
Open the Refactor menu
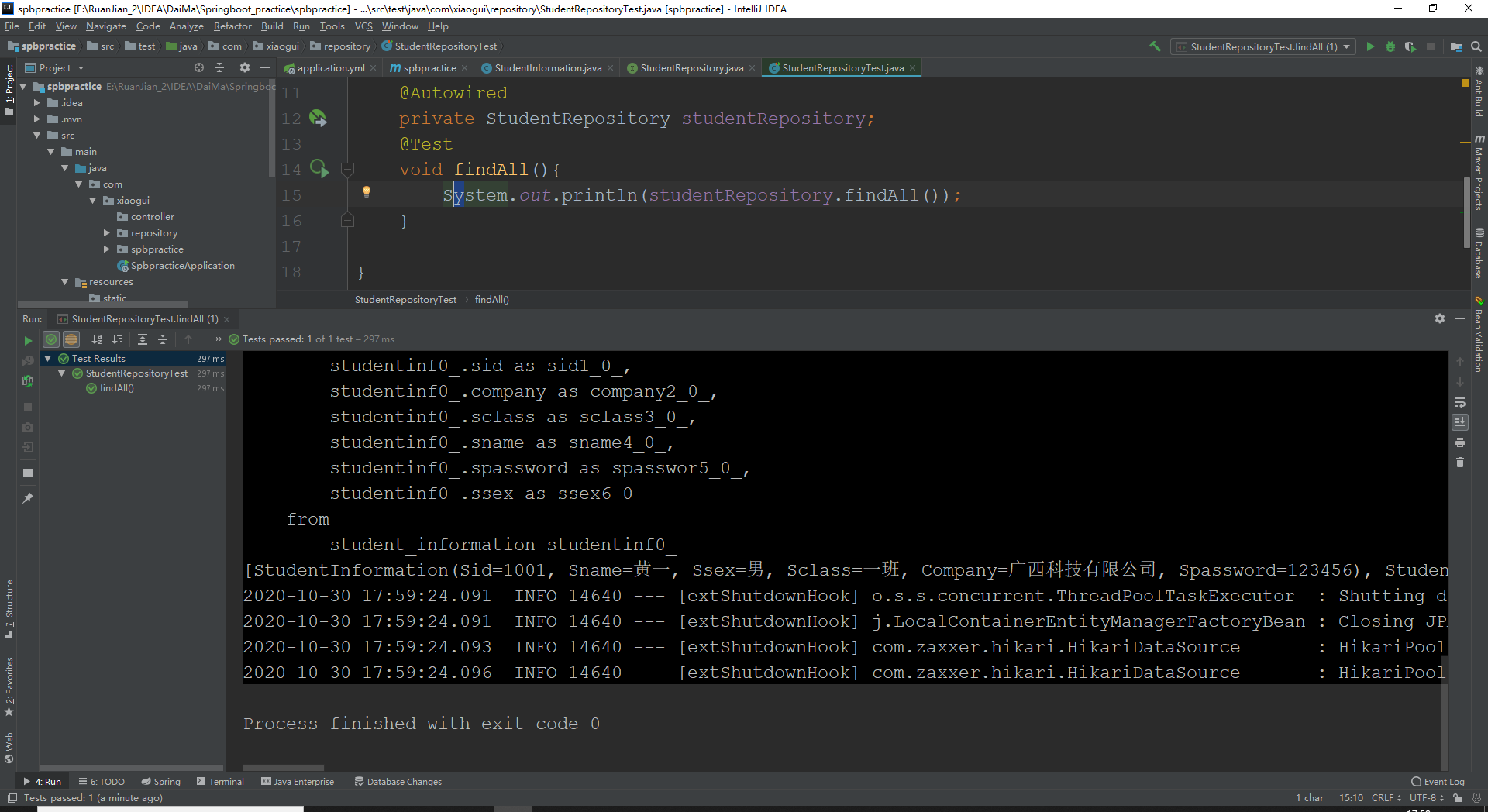(x=232, y=26)
